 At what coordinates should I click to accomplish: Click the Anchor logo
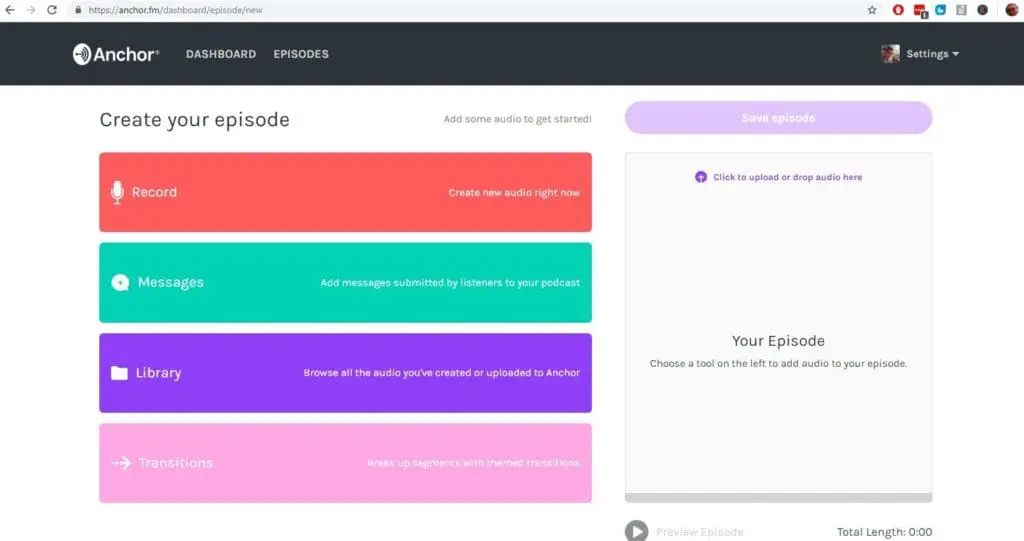[116, 54]
